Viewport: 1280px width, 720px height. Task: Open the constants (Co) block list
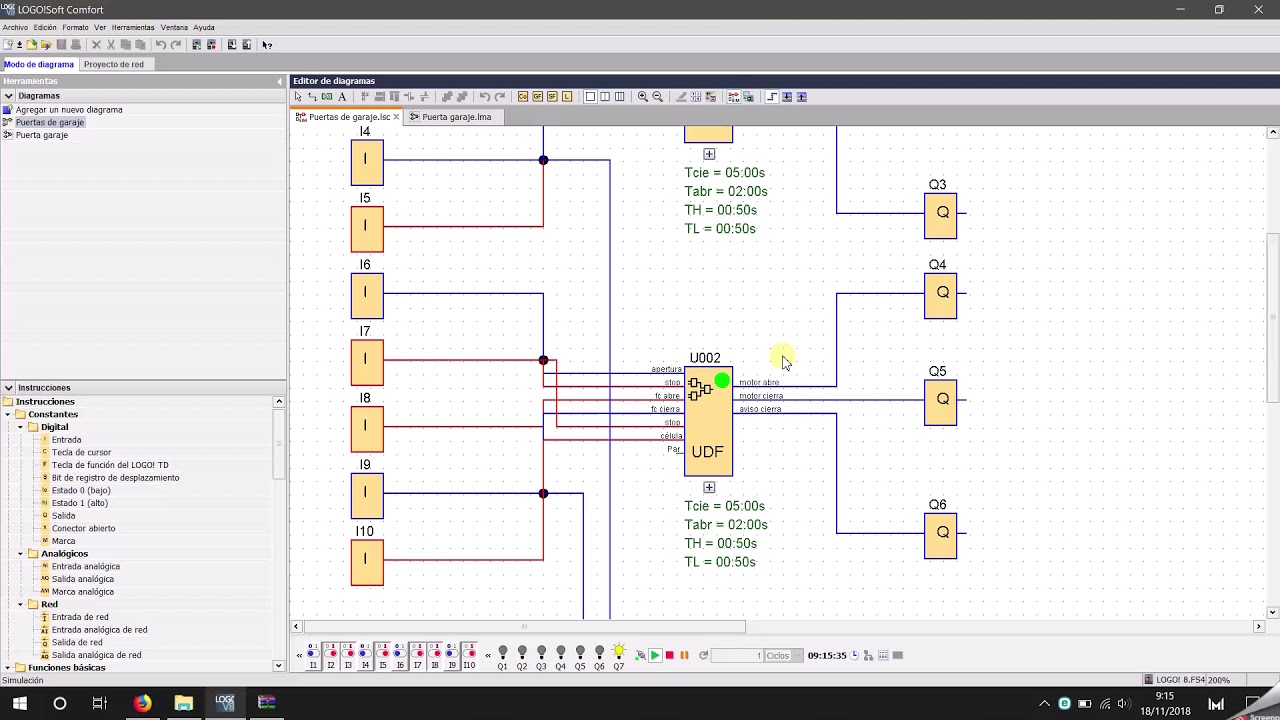[x=523, y=97]
